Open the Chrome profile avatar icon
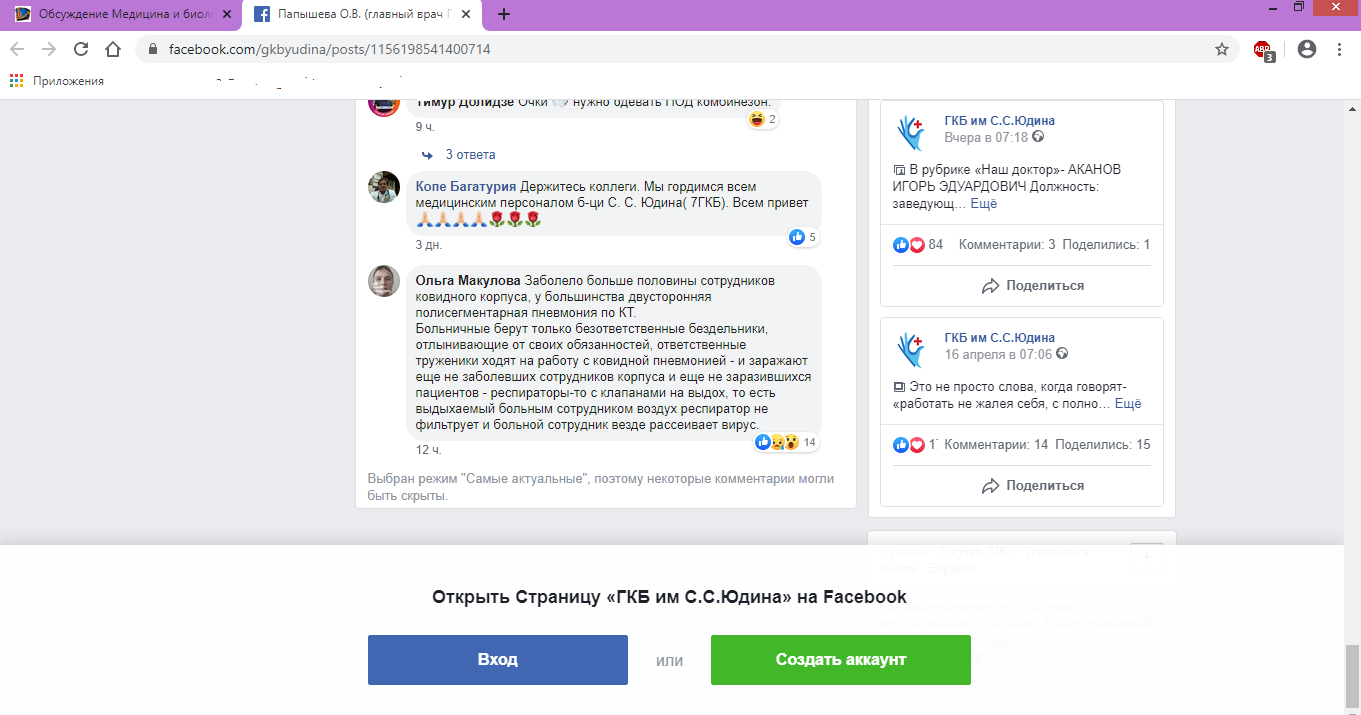 [1307, 49]
